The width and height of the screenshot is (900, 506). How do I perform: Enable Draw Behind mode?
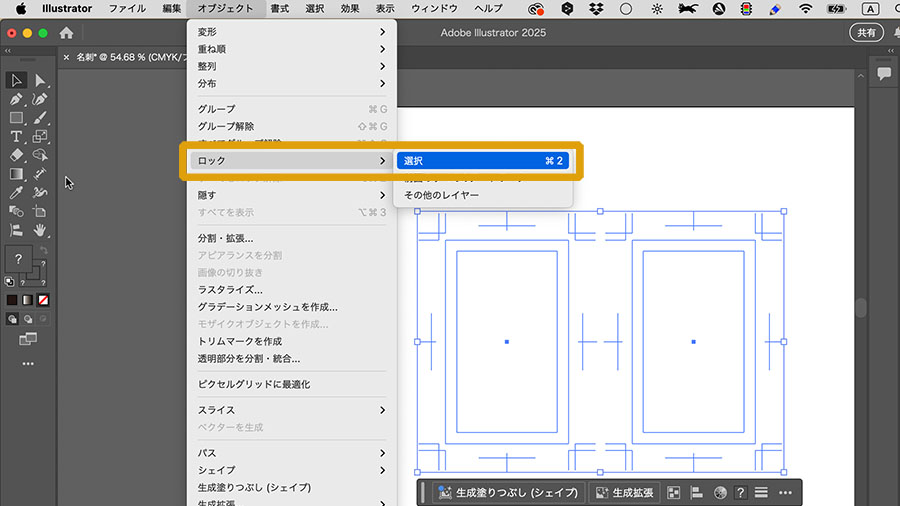pyautogui.click(x=28, y=319)
